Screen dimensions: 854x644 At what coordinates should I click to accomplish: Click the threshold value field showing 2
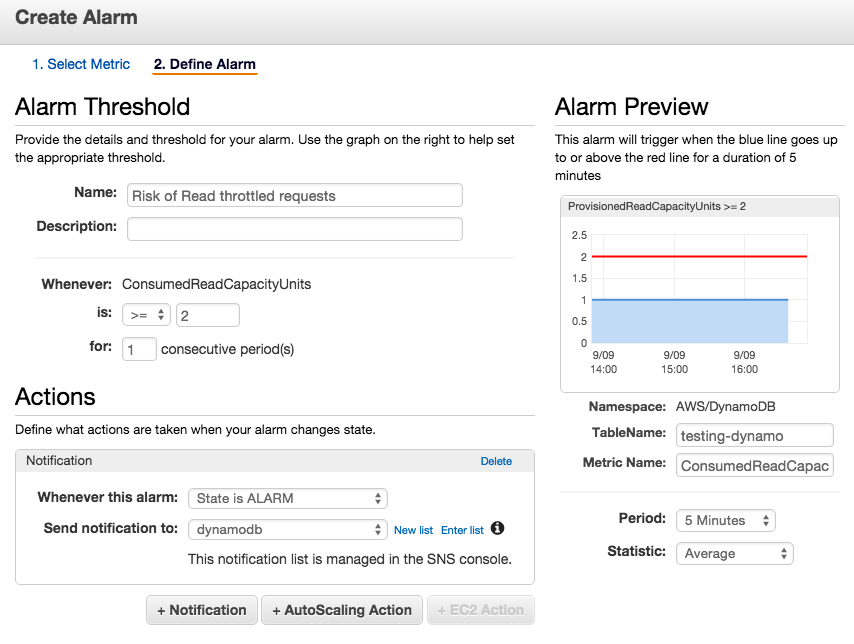coord(207,314)
